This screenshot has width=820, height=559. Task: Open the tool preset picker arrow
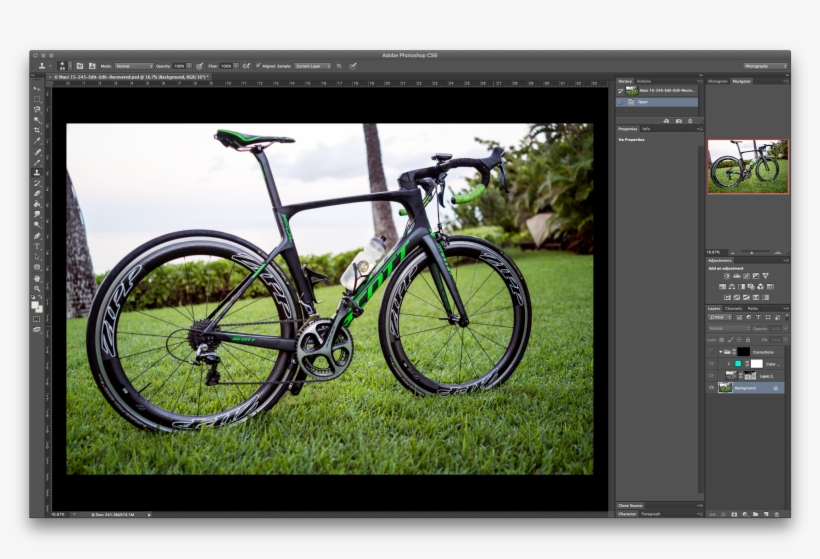(50, 66)
